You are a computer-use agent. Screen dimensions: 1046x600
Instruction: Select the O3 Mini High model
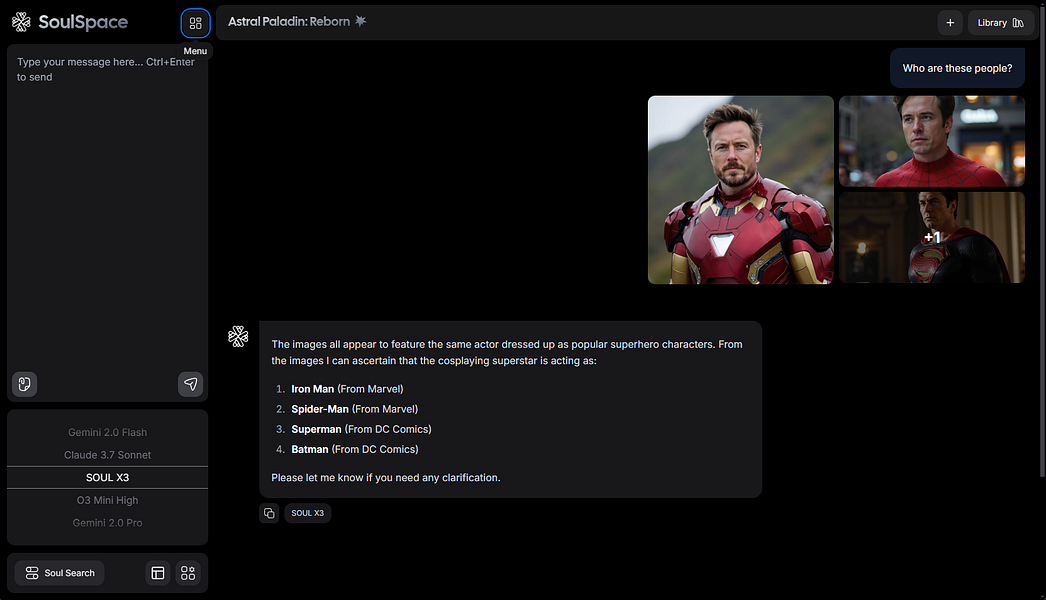click(x=107, y=501)
